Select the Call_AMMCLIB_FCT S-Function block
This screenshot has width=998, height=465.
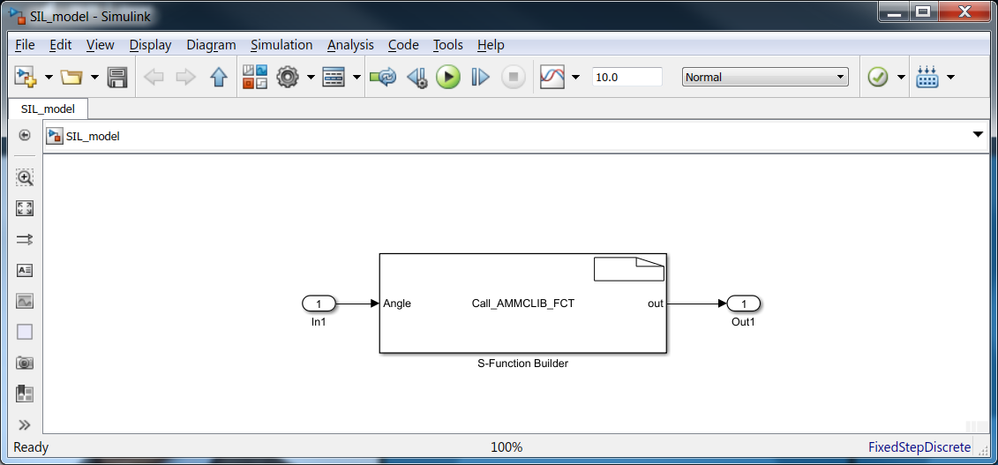(523, 303)
